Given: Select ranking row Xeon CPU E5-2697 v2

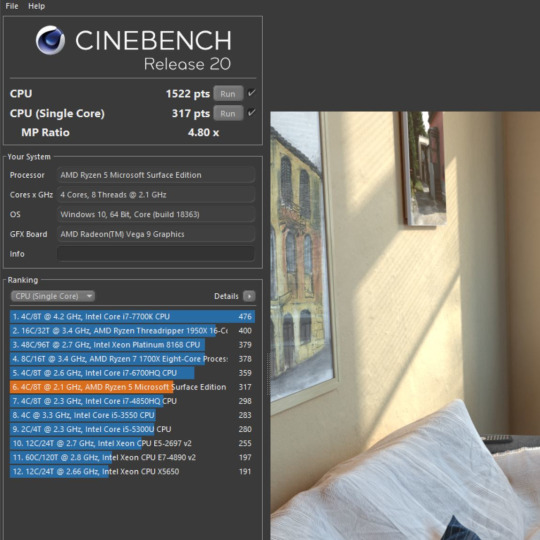Looking at the screenshot, I should point(133,443).
